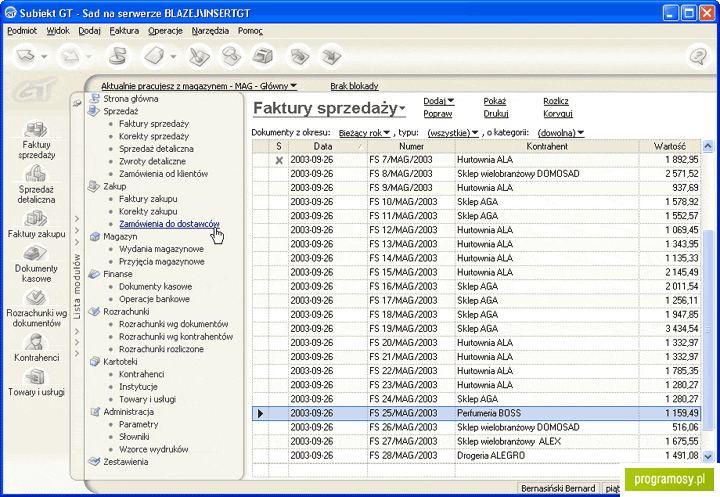The height and width of the screenshot is (497, 720).
Task: Click the first arrow toolbar icon
Action: 25,56
